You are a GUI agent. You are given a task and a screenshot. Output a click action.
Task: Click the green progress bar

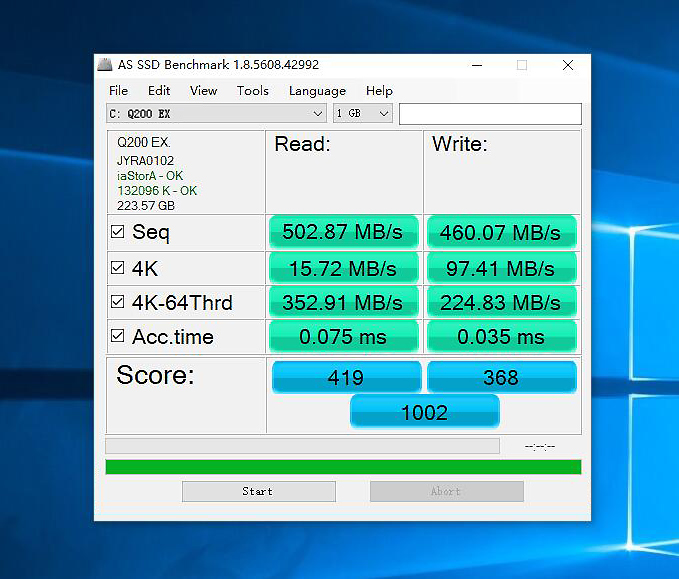(x=343, y=467)
